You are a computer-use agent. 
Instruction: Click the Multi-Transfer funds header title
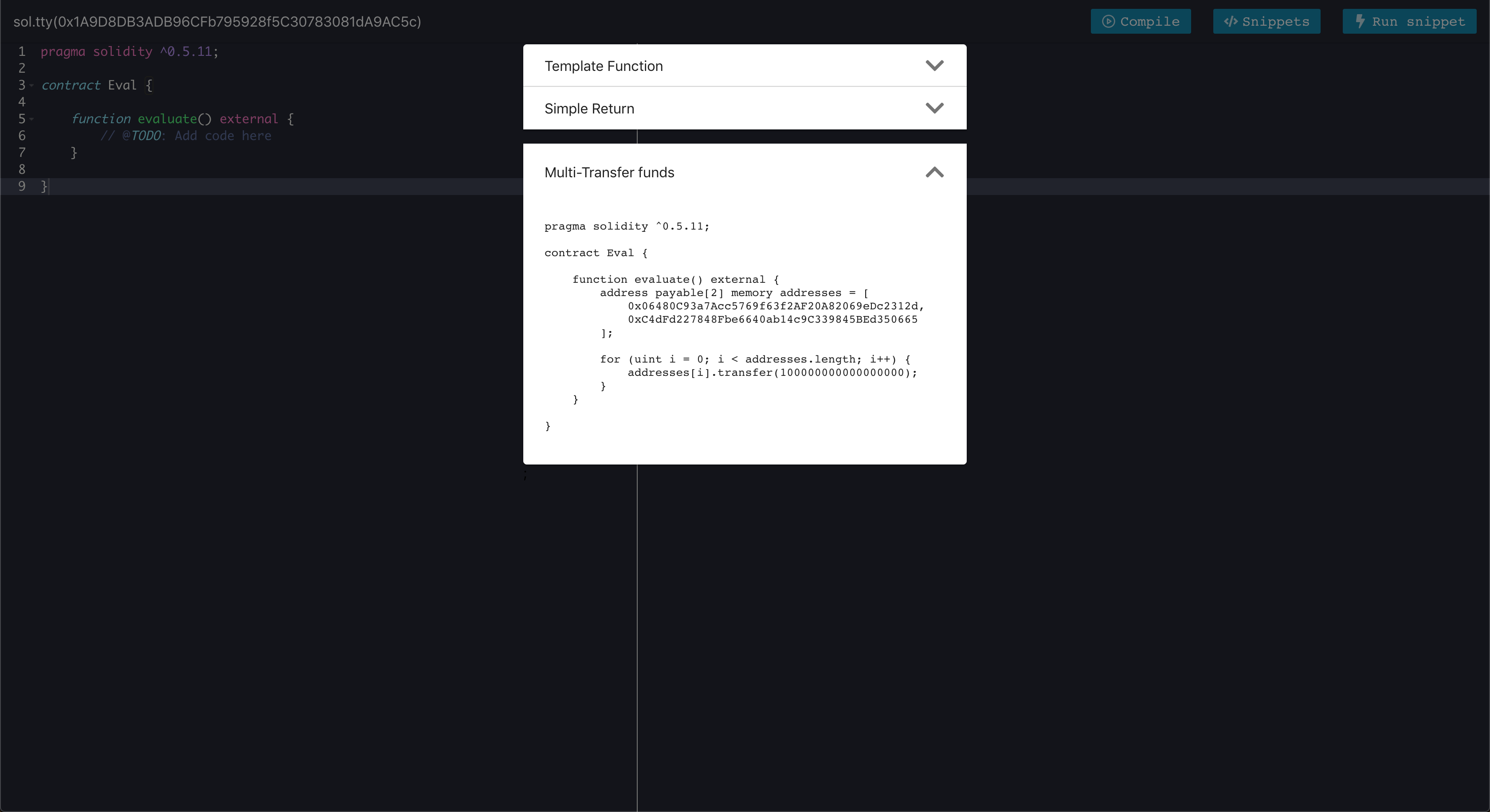609,172
